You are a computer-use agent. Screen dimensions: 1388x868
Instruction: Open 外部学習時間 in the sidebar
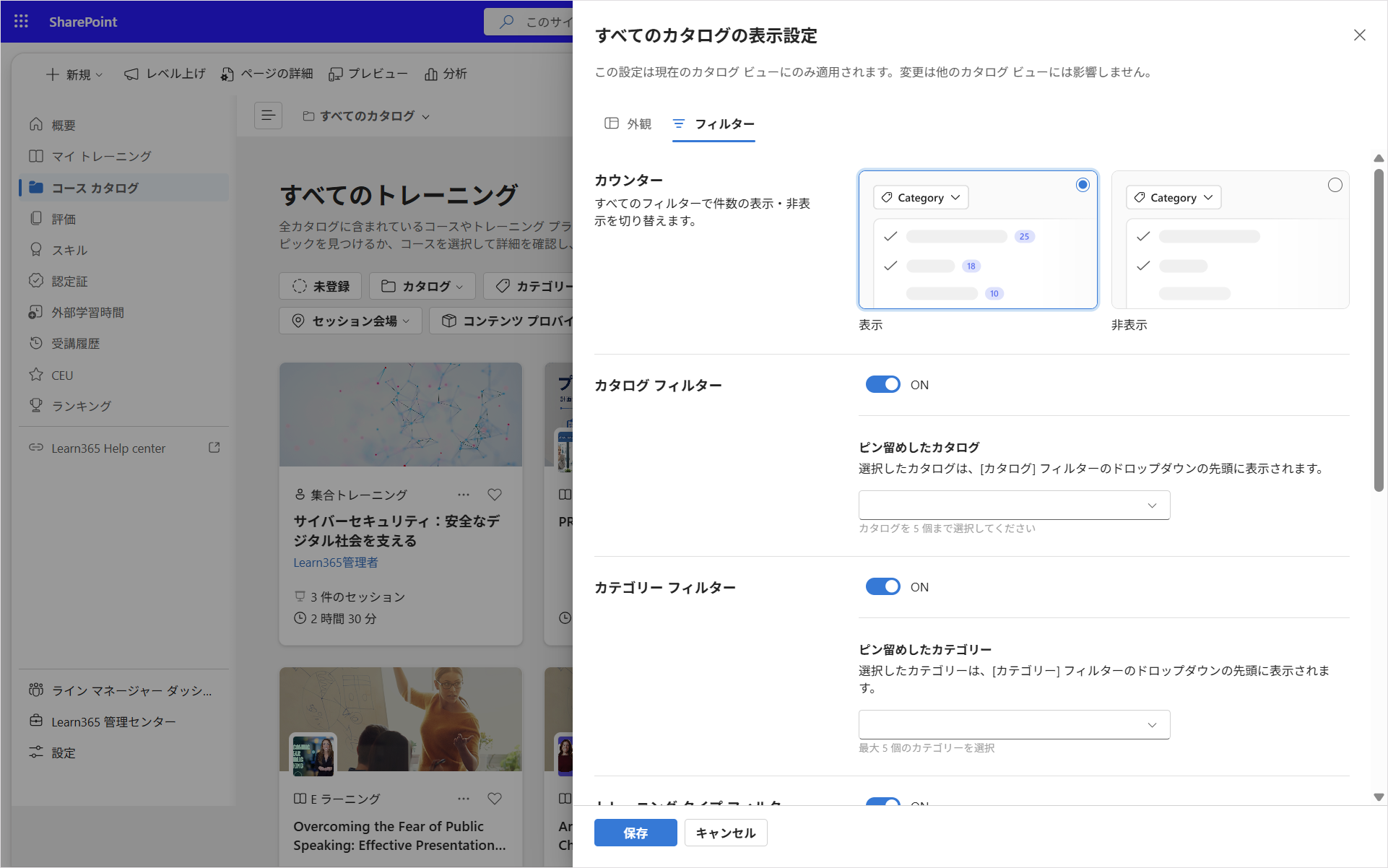(x=124, y=312)
